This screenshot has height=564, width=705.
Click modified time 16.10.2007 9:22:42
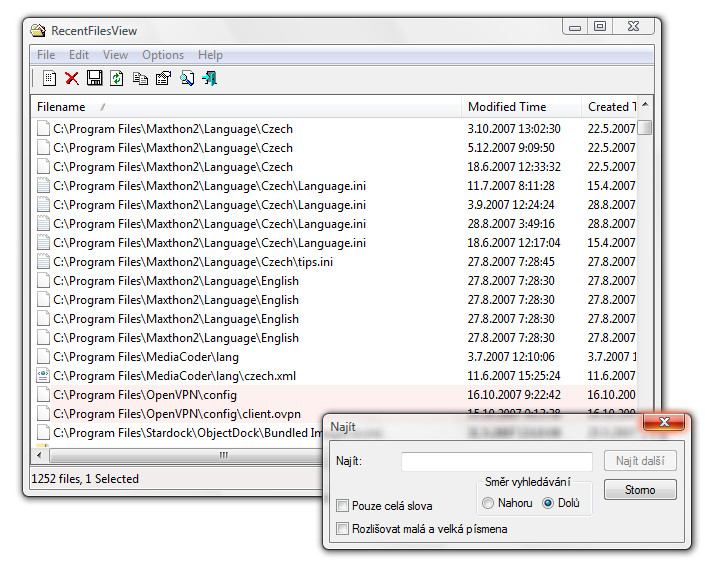tap(514, 395)
